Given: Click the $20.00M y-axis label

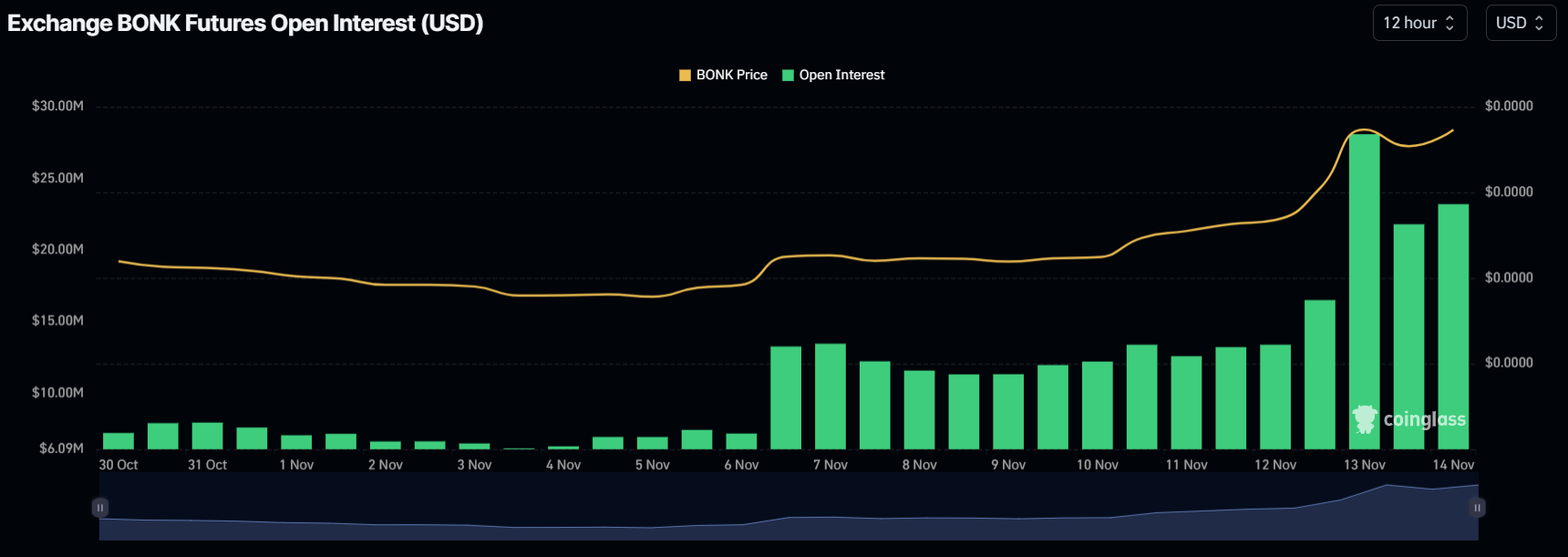Looking at the screenshot, I should pyautogui.click(x=57, y=249).
